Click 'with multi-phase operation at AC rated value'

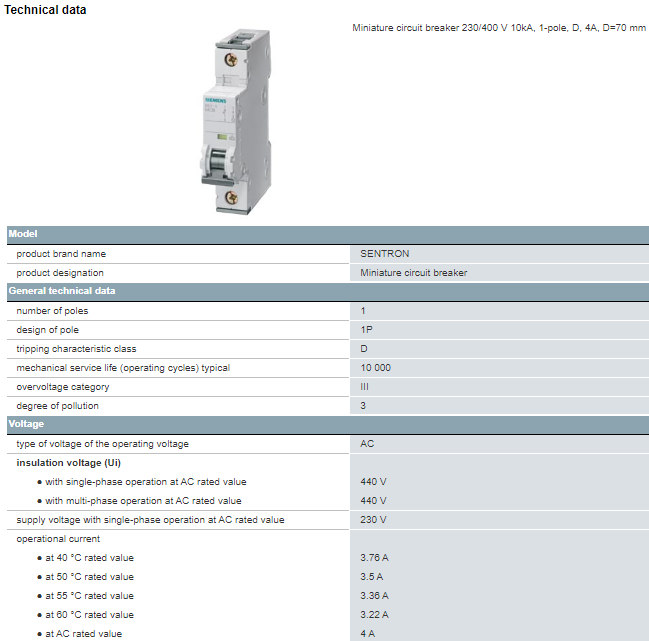pos(143,501)
